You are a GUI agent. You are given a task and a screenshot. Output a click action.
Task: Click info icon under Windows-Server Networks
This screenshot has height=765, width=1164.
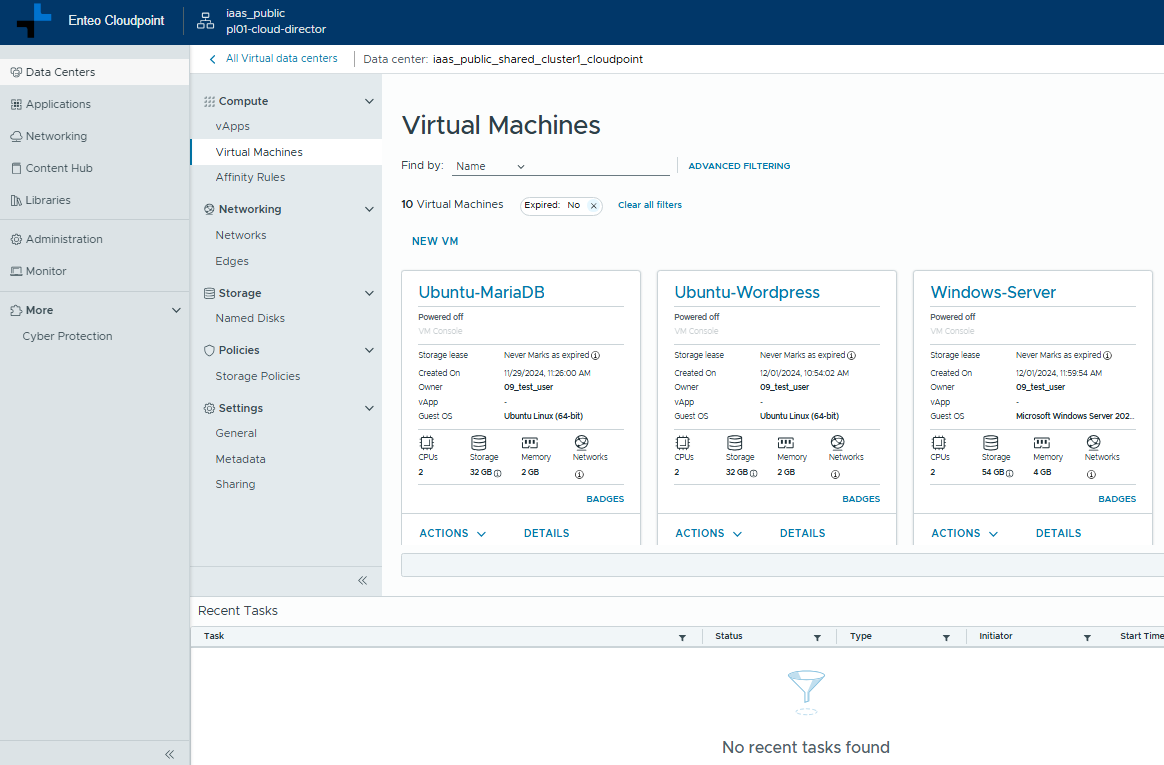(x=1090, y=474)
